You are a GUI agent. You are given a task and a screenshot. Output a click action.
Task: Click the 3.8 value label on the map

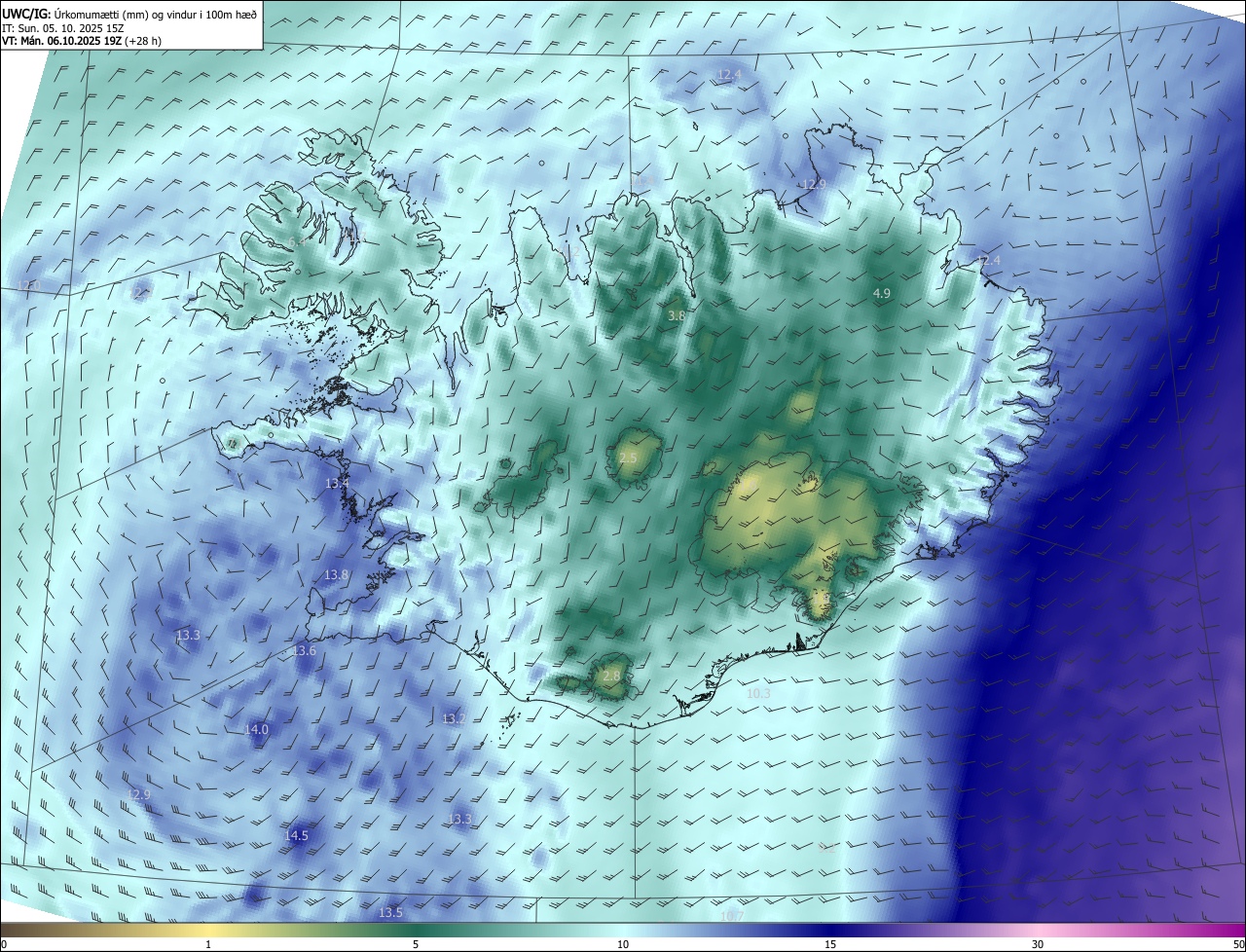click(x=677, y=316)
